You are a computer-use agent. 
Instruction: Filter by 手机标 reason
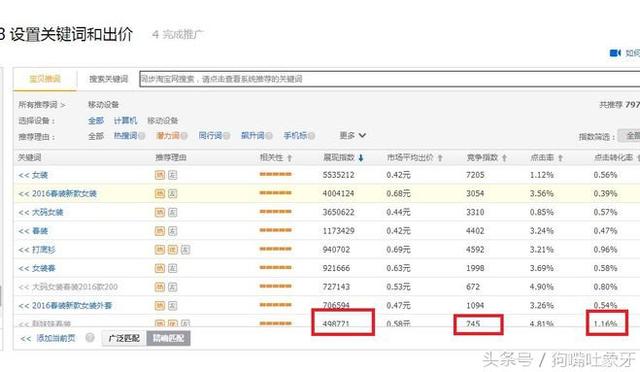[295, 136]
